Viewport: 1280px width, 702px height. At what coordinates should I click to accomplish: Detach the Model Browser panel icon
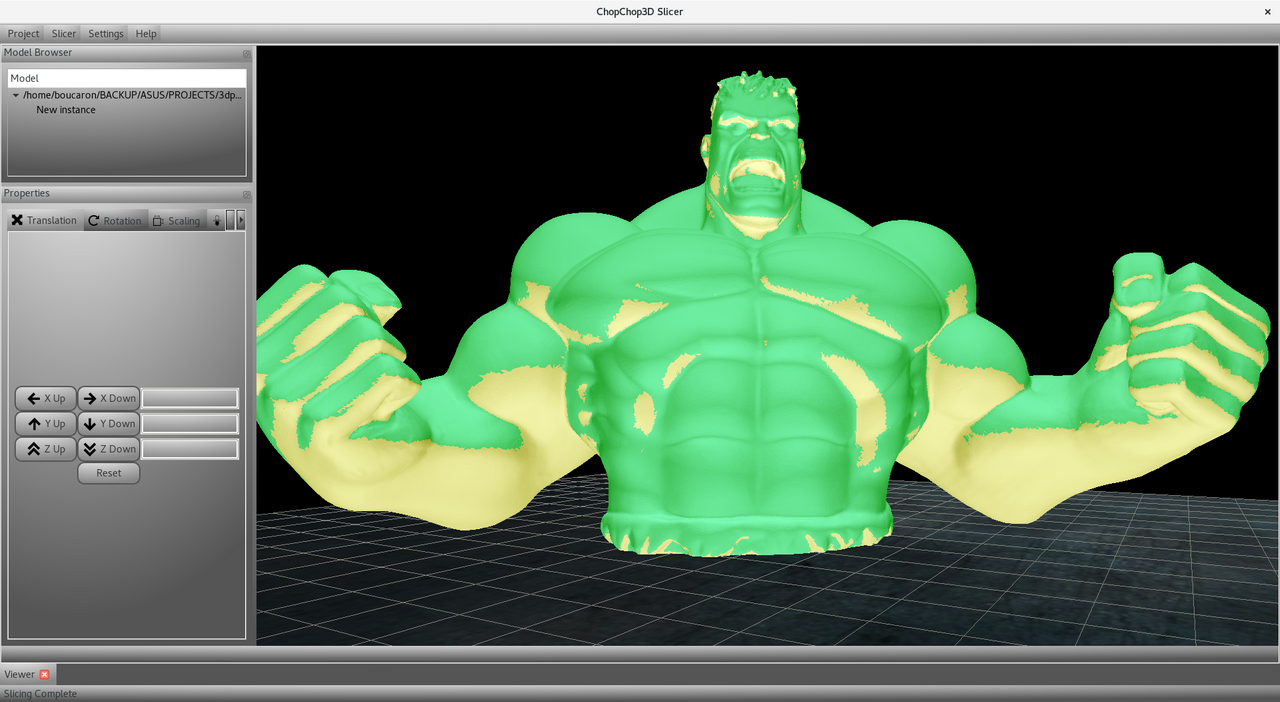246,53
